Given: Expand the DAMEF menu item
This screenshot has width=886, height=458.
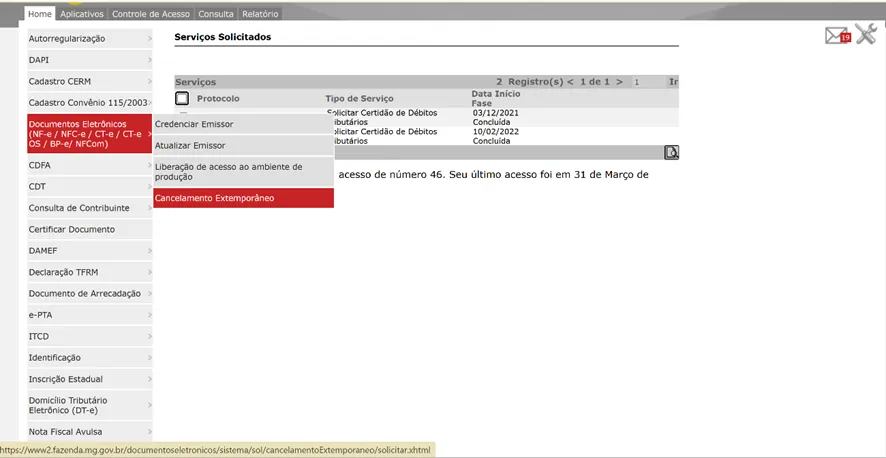Looking at the screenshot, I should click(90, 251).
